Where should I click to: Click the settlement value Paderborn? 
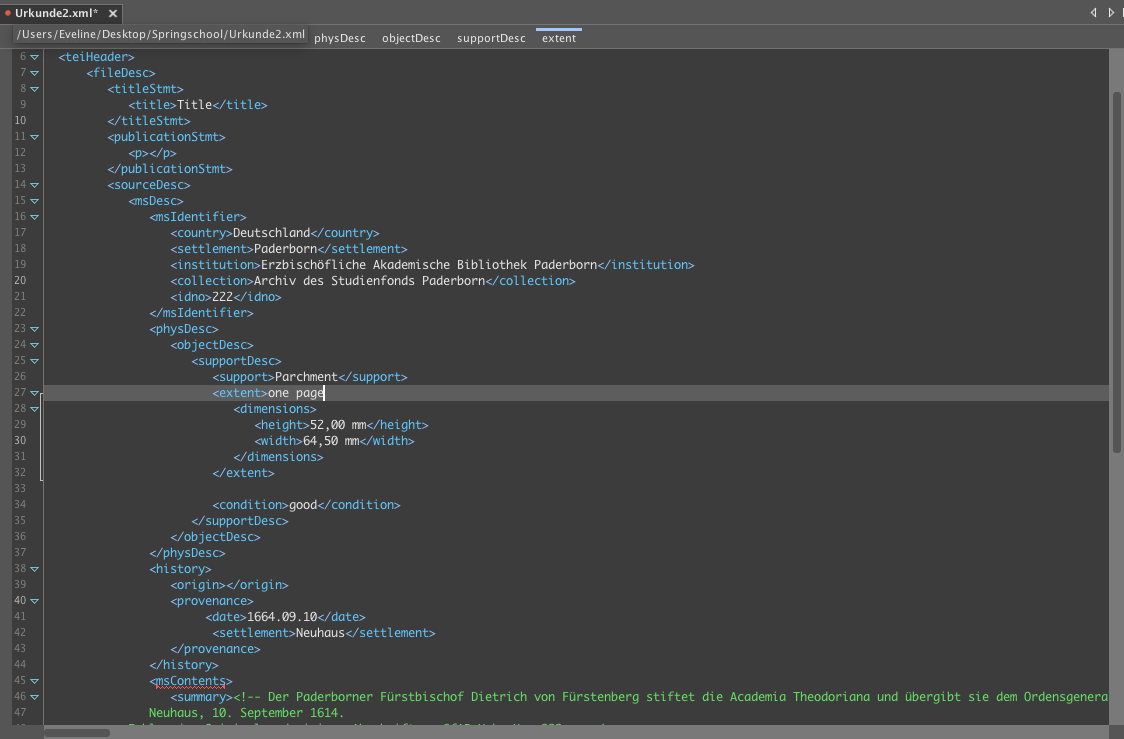click(285, 249)
